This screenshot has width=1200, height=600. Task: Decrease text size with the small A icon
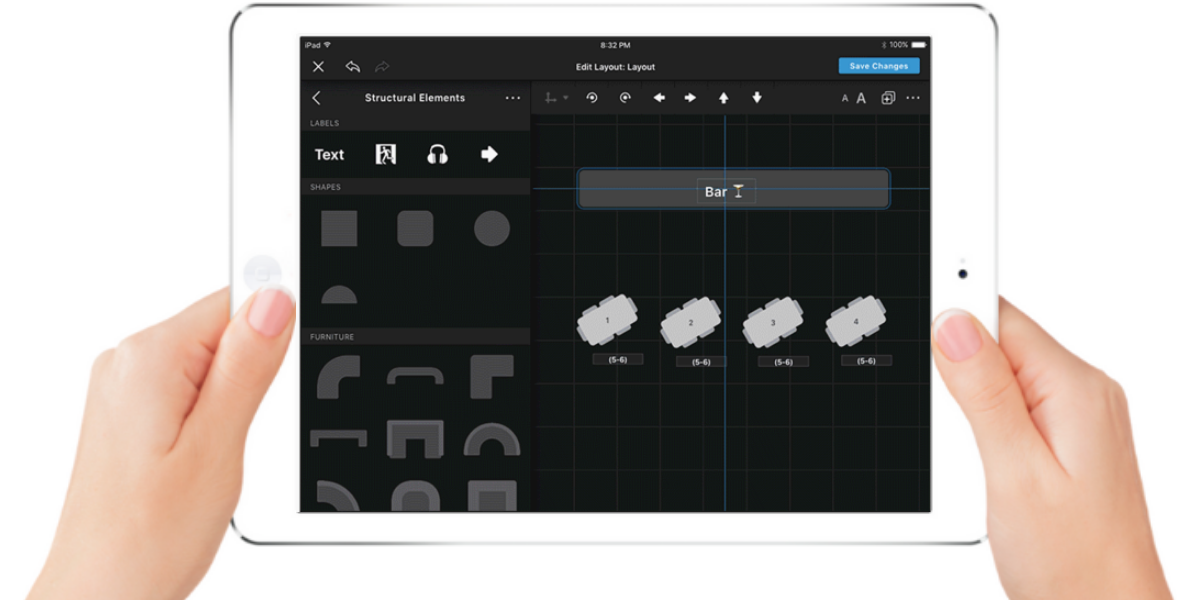click(x=844, y=98)
